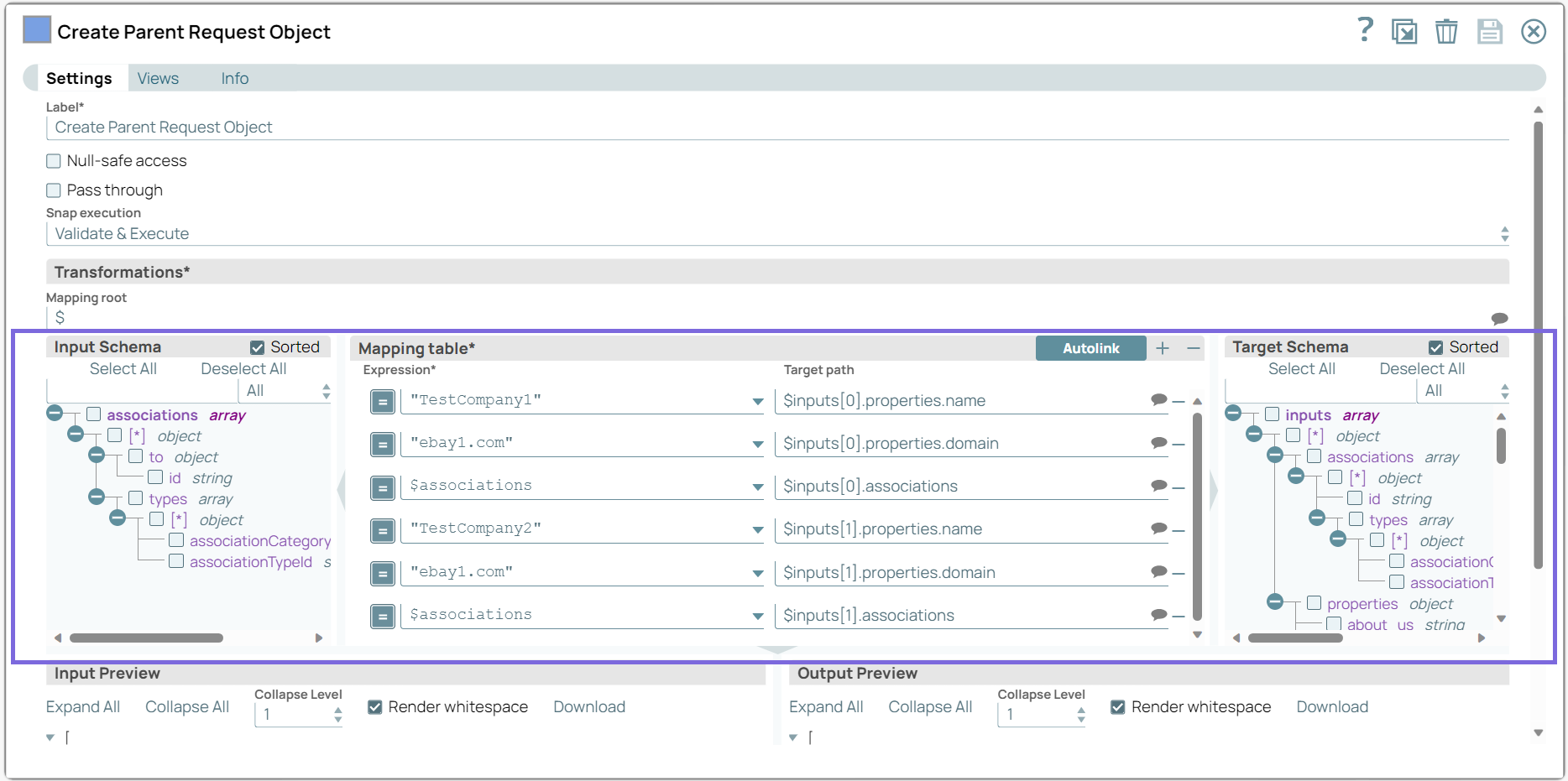Image resolution: width=1568 pixels, height=781 pixels.
Task: Open comment bubble for $inputs[1].associations
Action: point(1159,615)
